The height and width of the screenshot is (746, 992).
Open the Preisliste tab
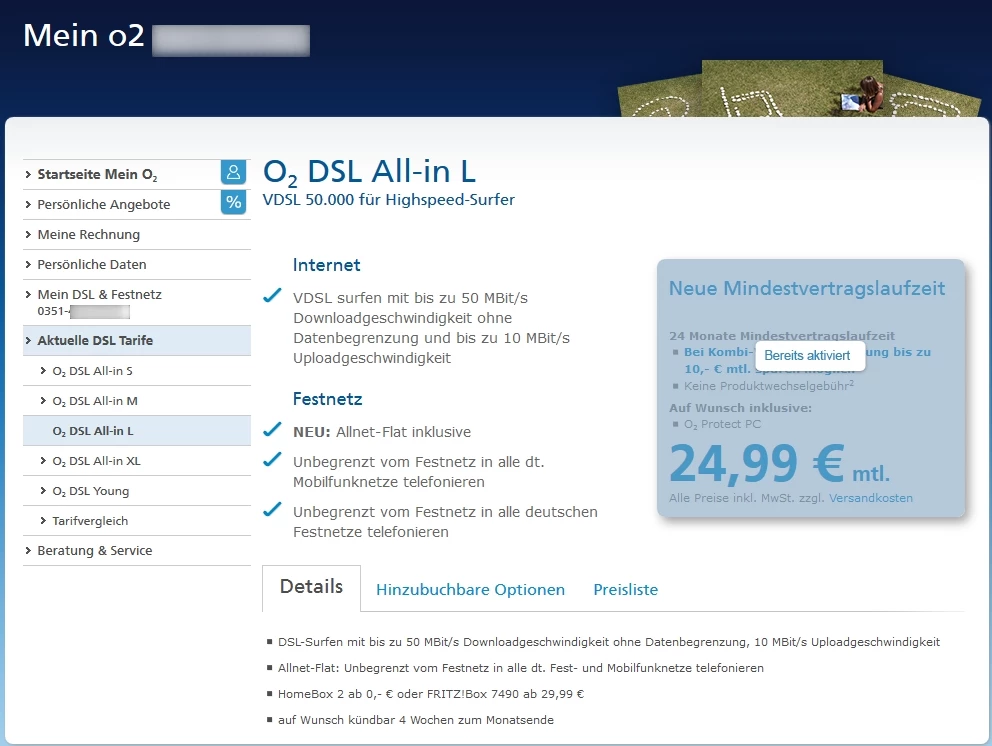click(x=626, y=590)
